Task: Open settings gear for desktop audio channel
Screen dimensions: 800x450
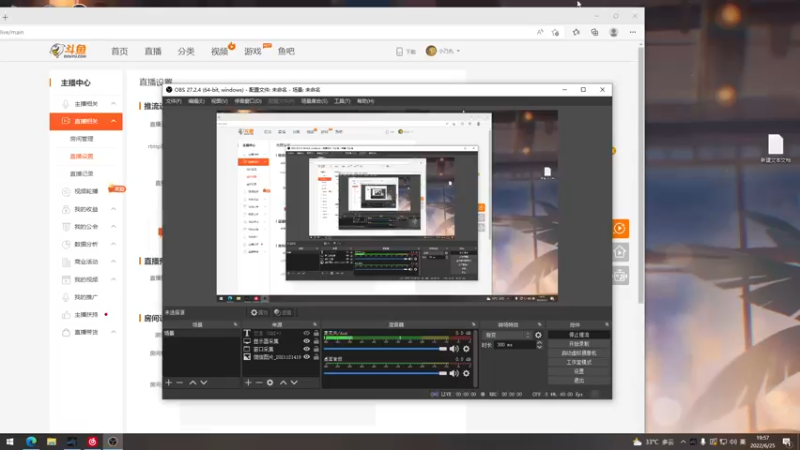Action: [x=466, y=373]
